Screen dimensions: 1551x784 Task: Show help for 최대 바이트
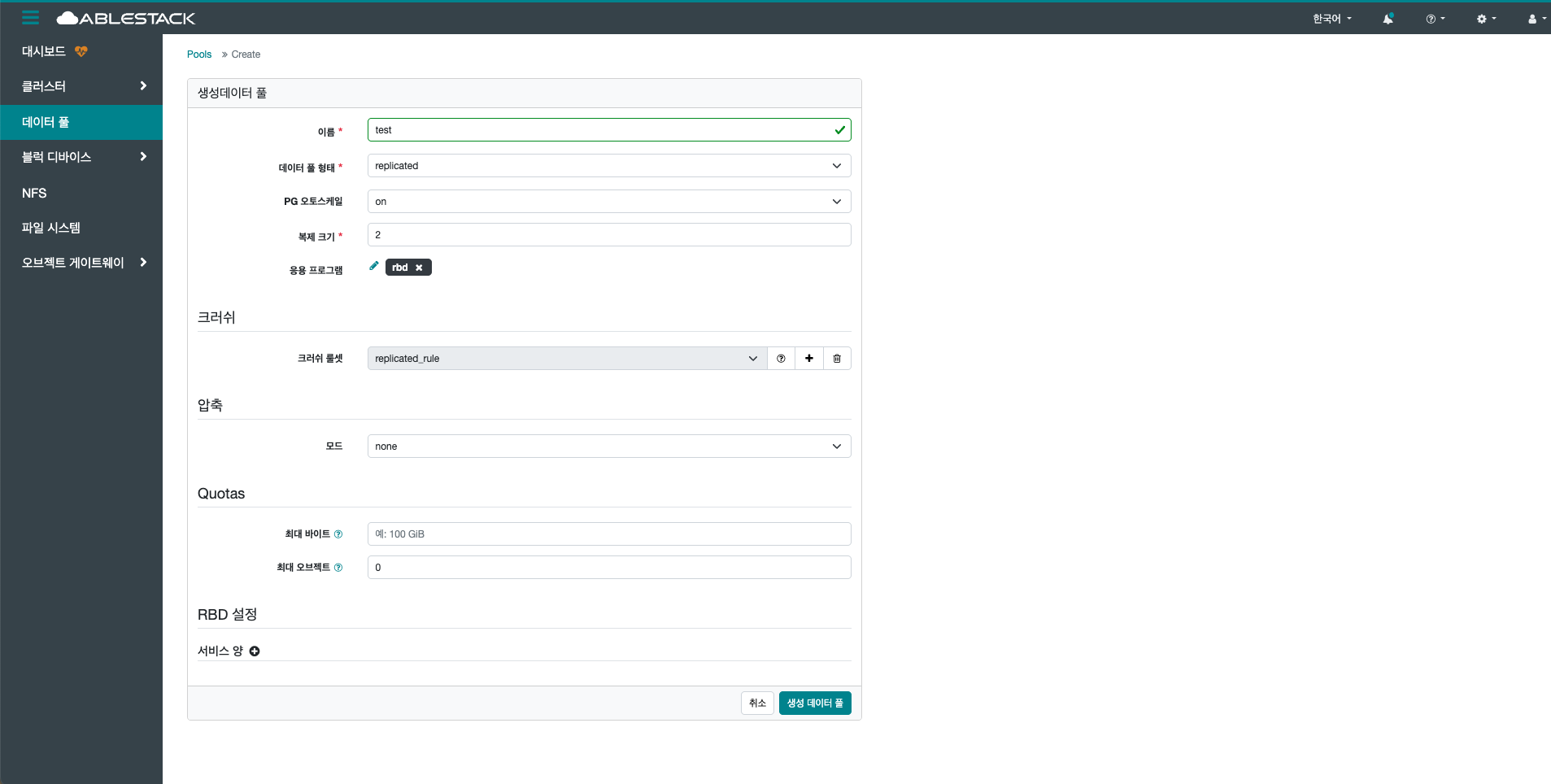point(338,534)
